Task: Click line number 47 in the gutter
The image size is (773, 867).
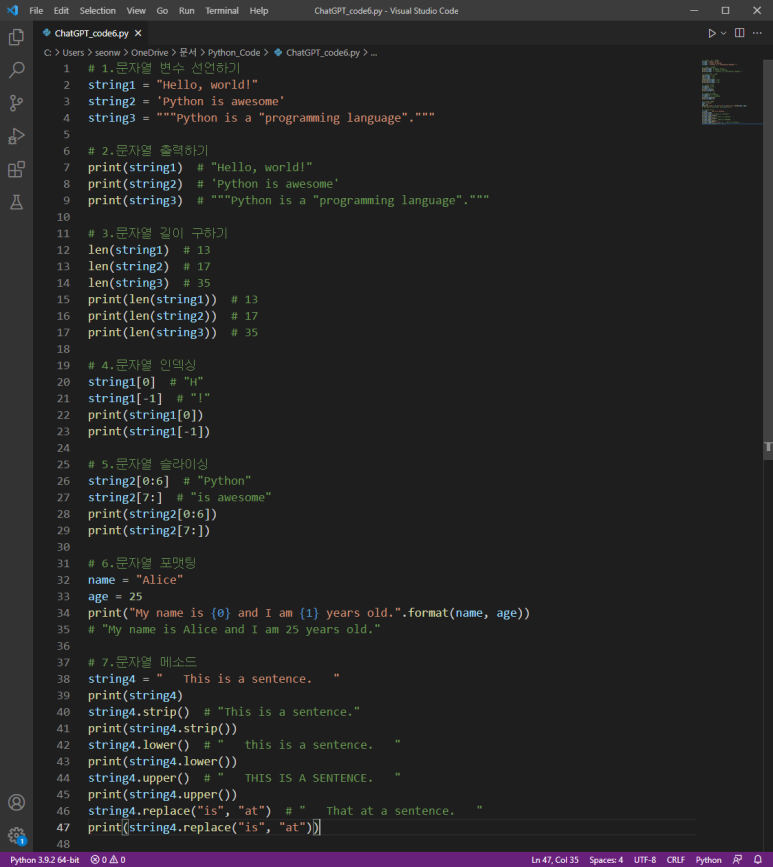Action: 63,828
